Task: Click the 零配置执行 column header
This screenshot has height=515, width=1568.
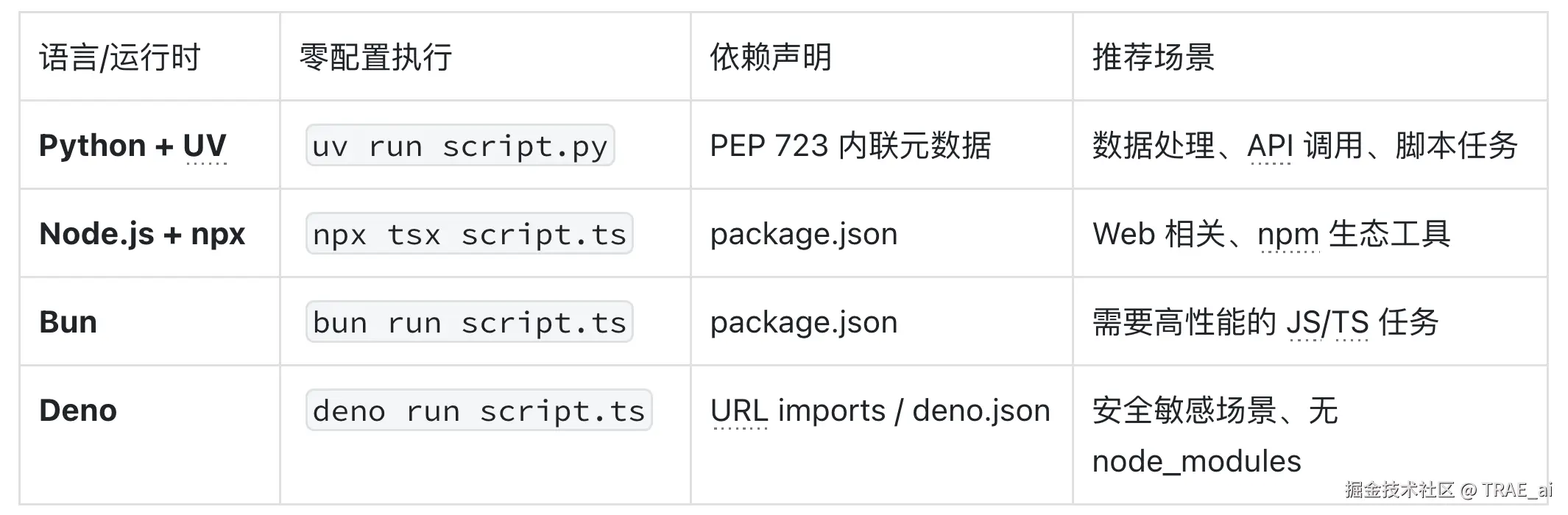Action: click(x=375, y=57)
